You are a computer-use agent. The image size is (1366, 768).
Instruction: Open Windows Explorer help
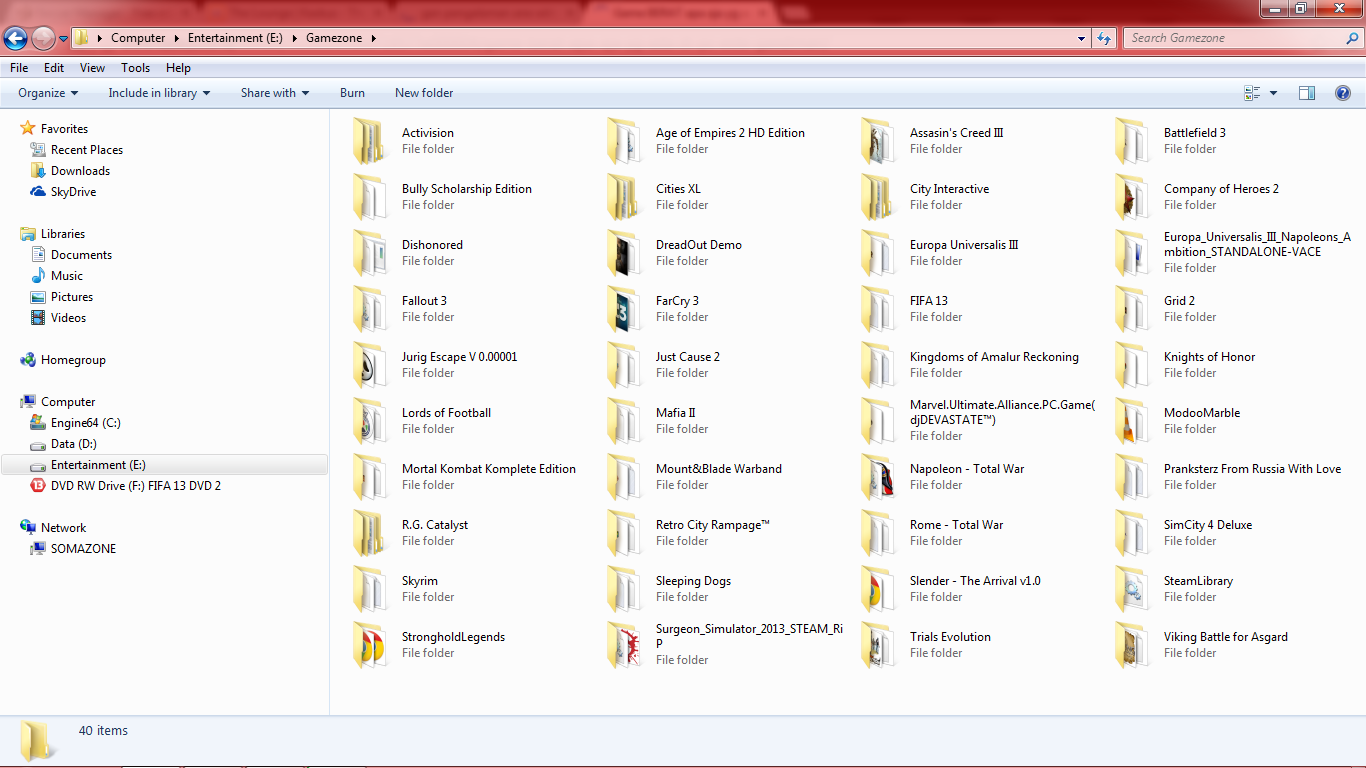[1342, 93]
